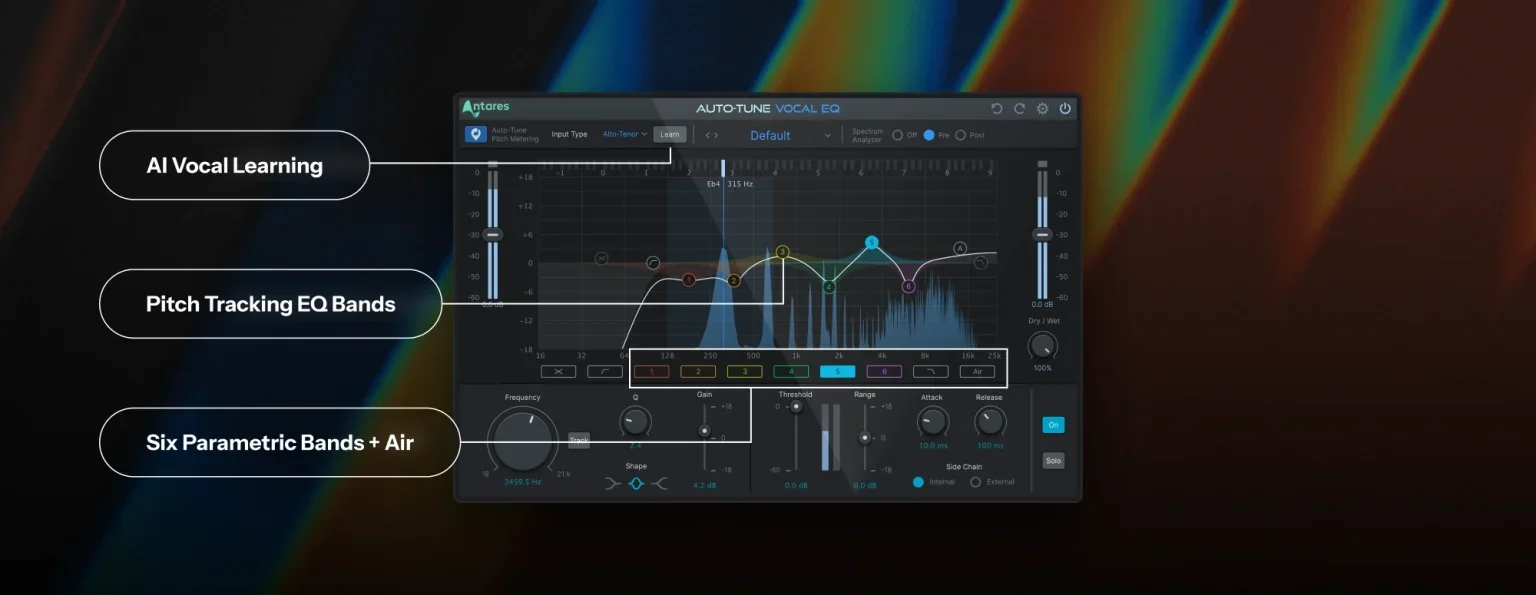The height and width of the screenshot is (595, 1536).
Task: Click the 4.2 dB gain value
Action: [705, 485]
